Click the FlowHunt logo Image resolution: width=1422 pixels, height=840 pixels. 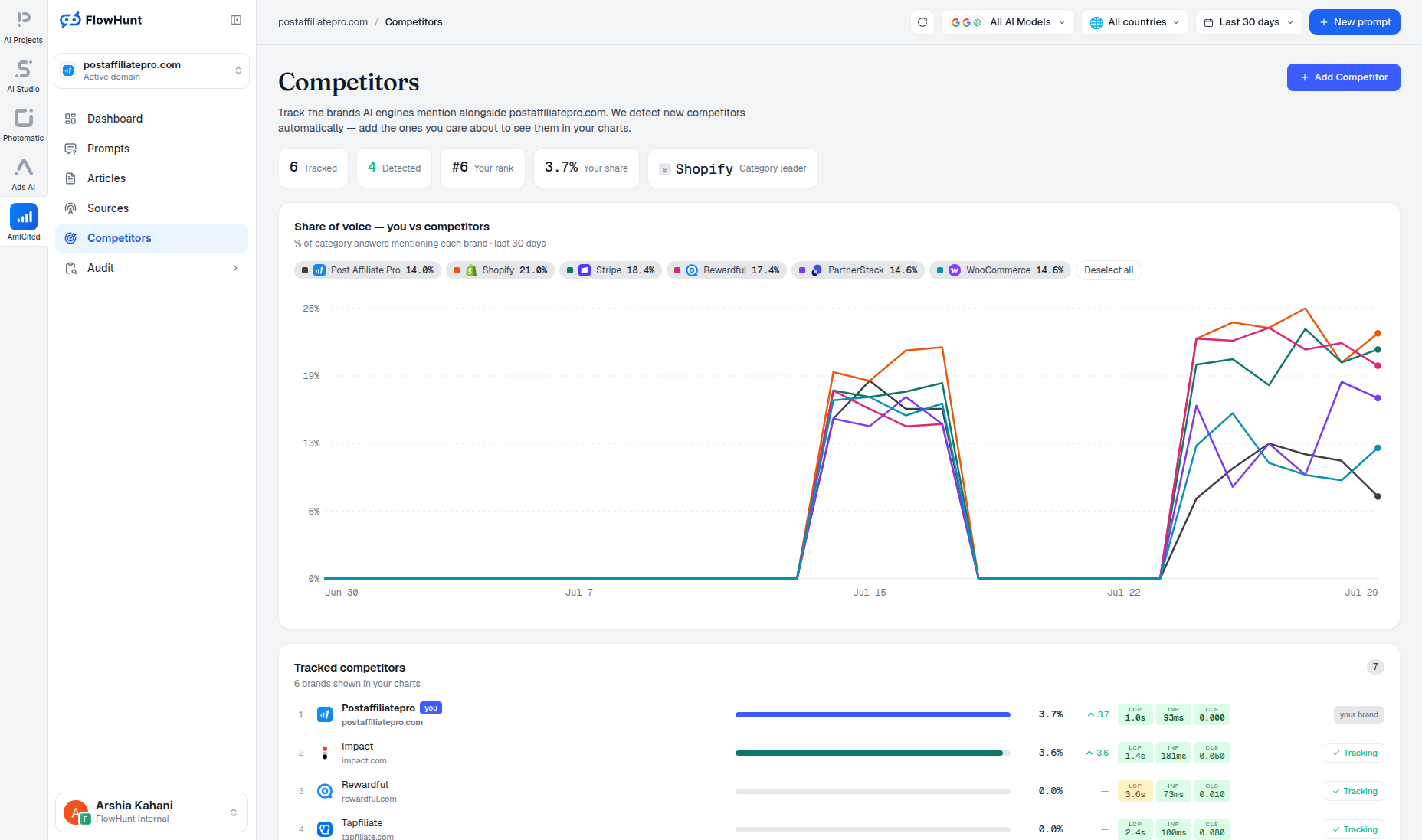[101, 21]
